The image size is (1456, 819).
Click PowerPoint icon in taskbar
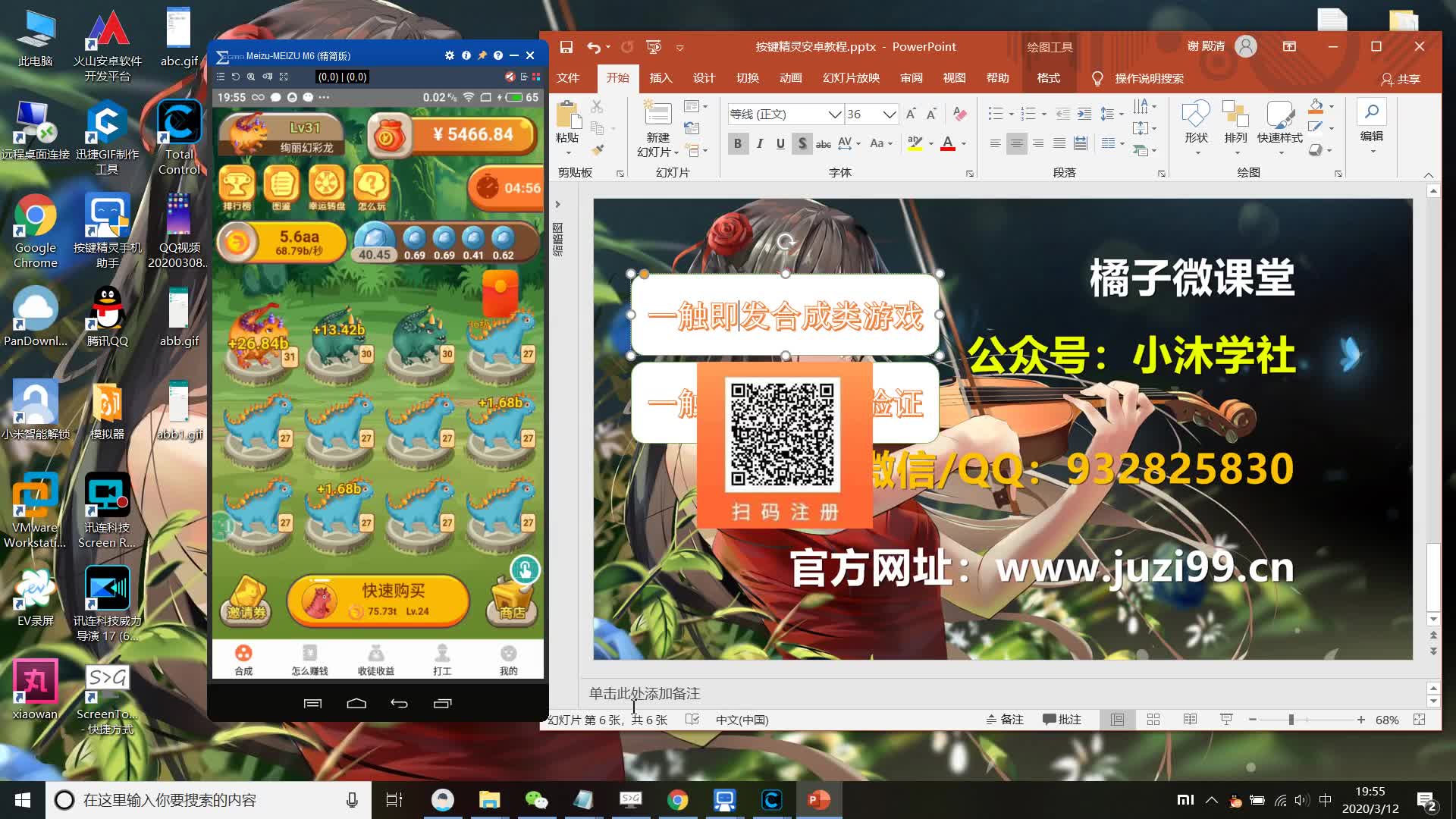point(817,800)
